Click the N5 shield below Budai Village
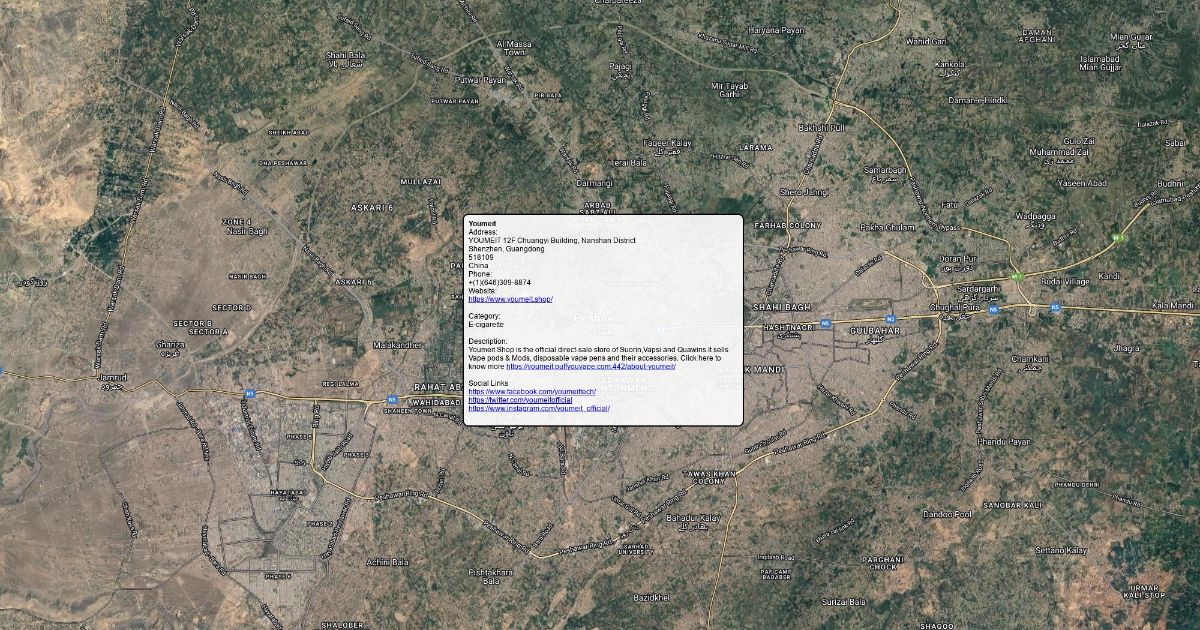The width and height of the screenshot is (1200, 630). [x=1055, y=308]
